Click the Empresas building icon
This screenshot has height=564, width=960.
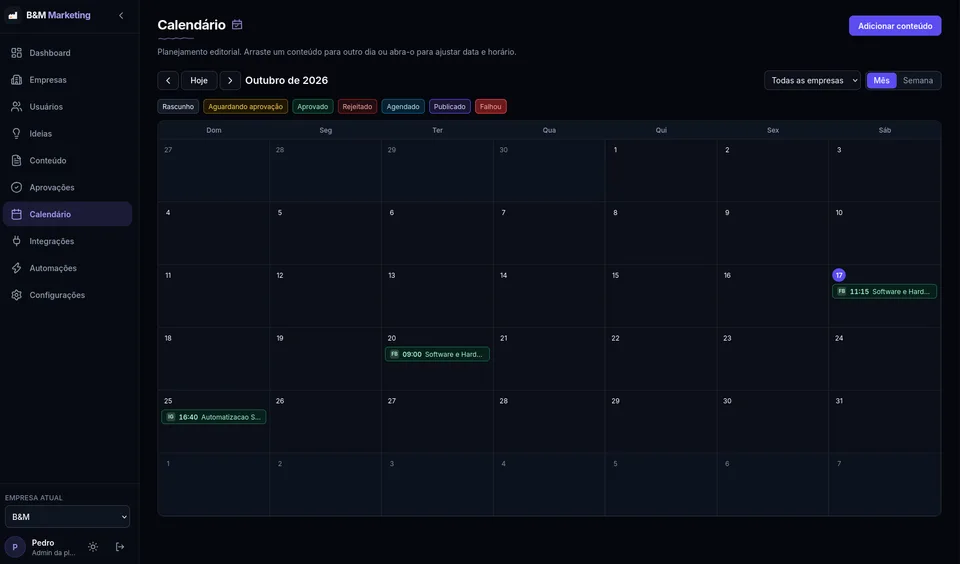[x=17, y=80]
